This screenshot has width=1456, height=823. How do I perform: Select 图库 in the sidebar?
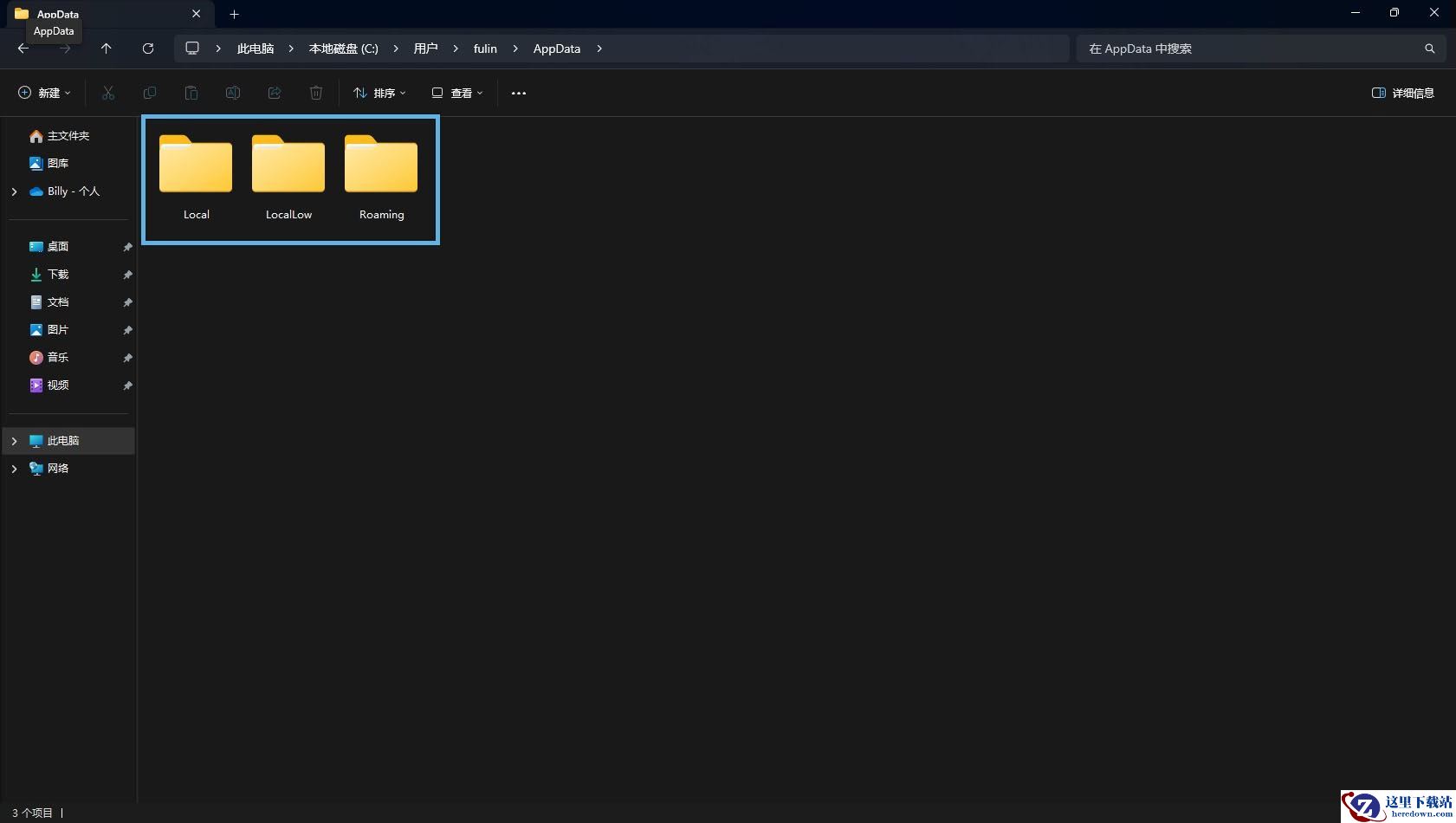point(58,164)
